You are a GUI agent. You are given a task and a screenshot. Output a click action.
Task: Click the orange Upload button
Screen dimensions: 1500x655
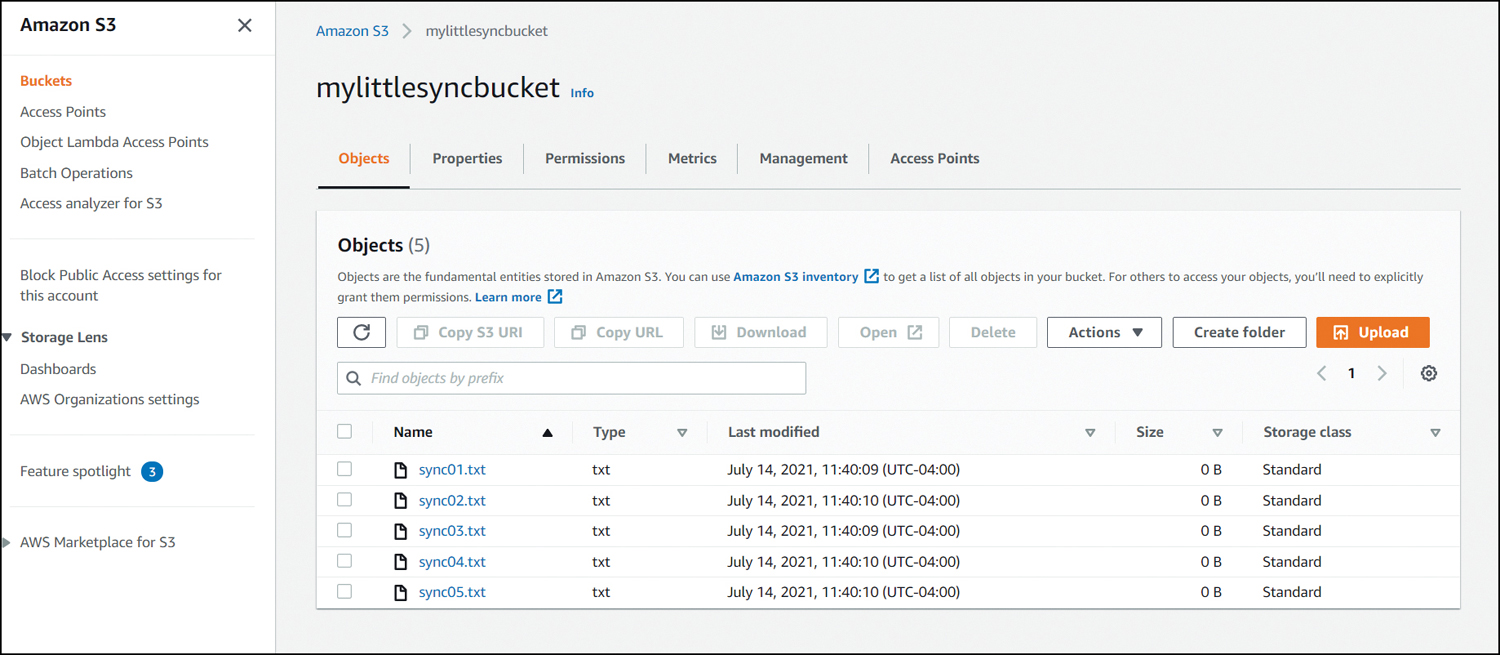pos(1372,332)
